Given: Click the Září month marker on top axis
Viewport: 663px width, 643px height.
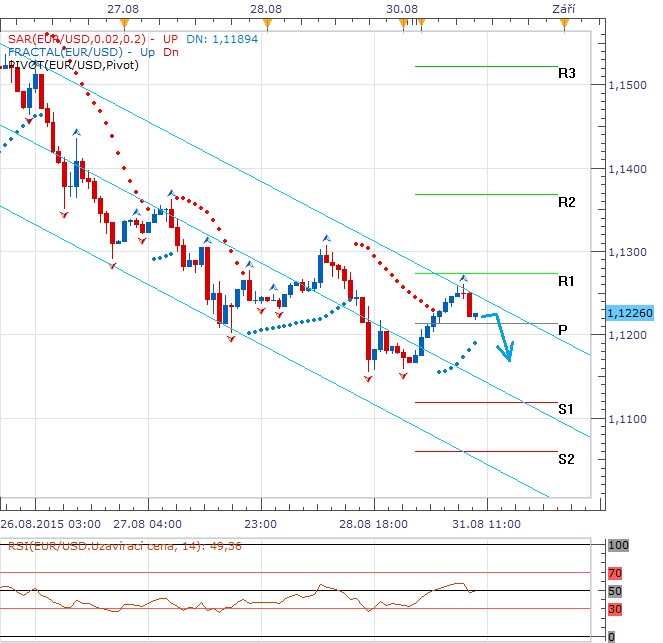Looking at the screenshot, I should [563, 8].
